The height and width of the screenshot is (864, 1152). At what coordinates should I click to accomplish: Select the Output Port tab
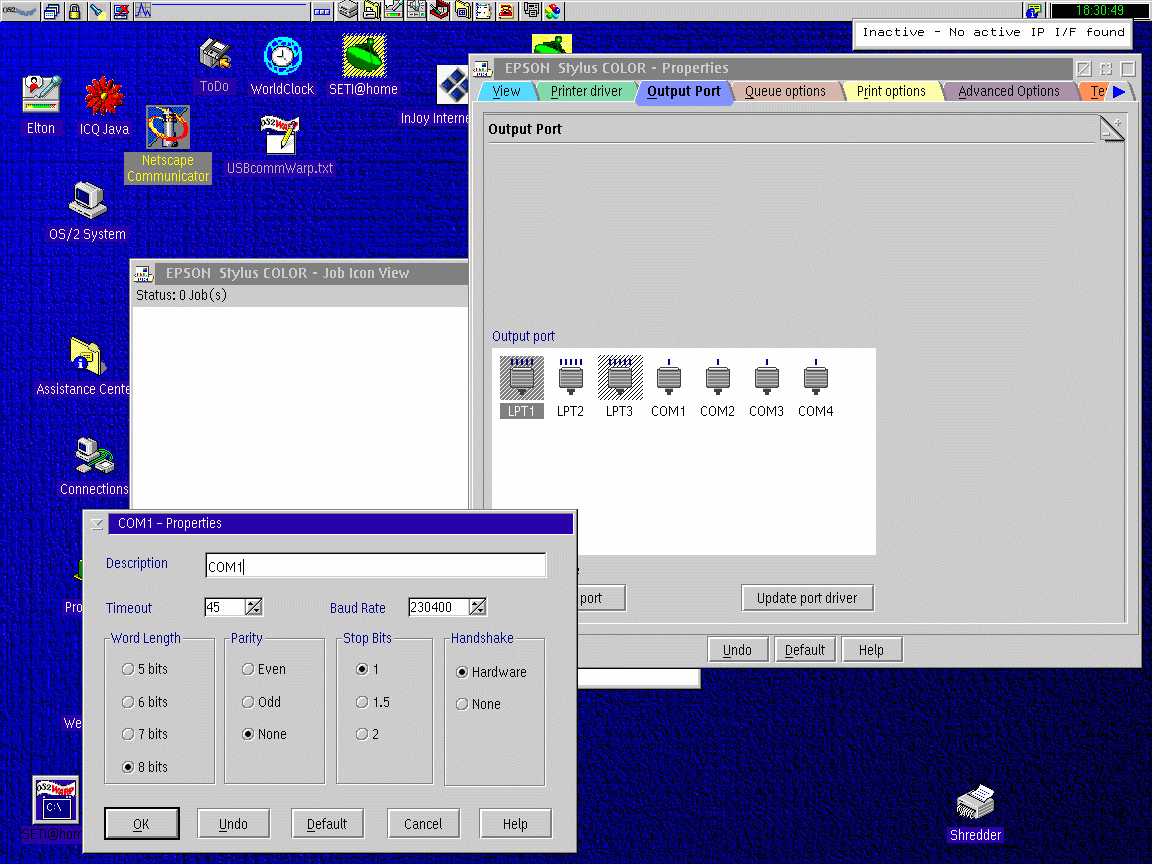pyautogui.click(x=684, y=91)
